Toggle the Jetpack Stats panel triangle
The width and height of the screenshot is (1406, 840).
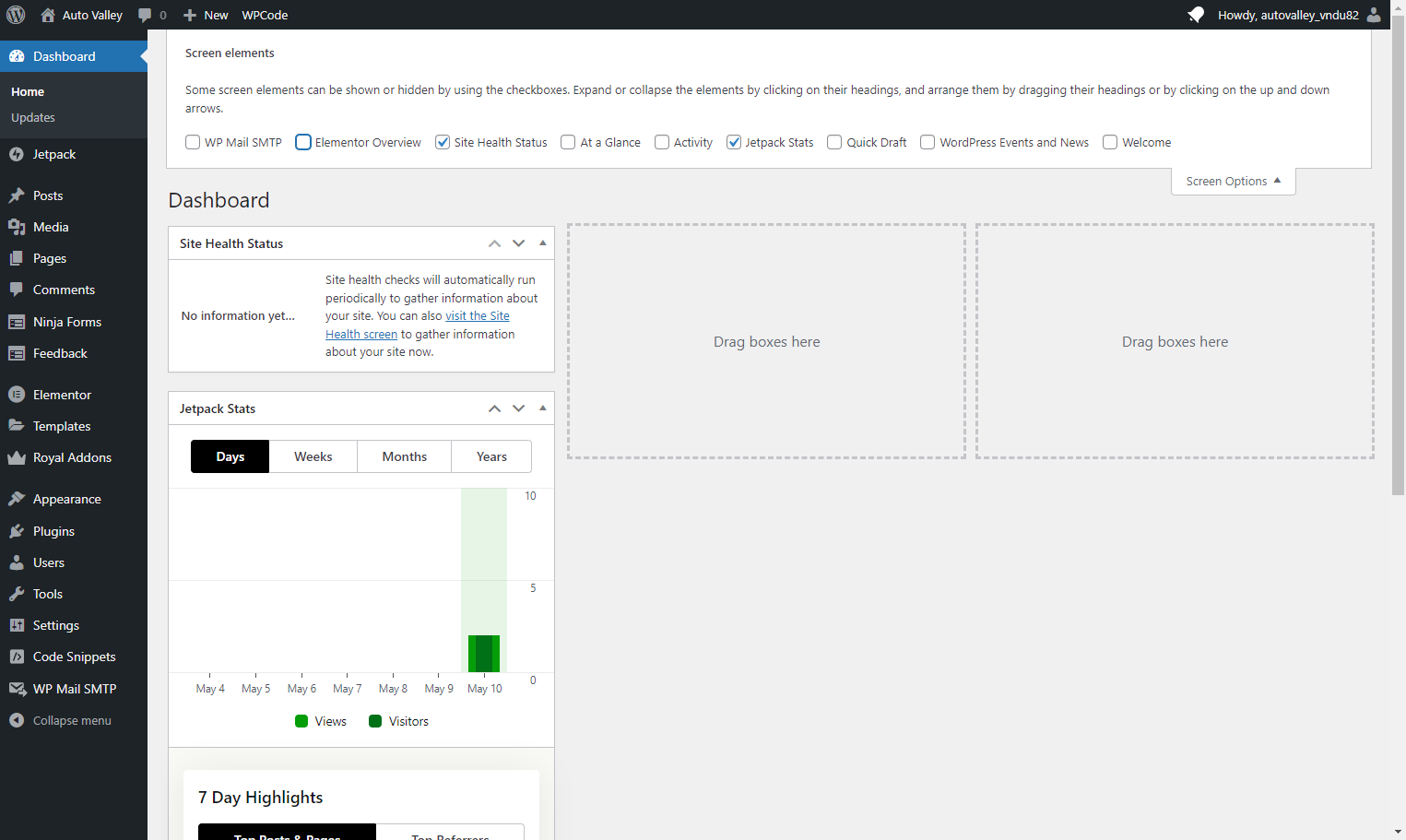pos(542,408)
